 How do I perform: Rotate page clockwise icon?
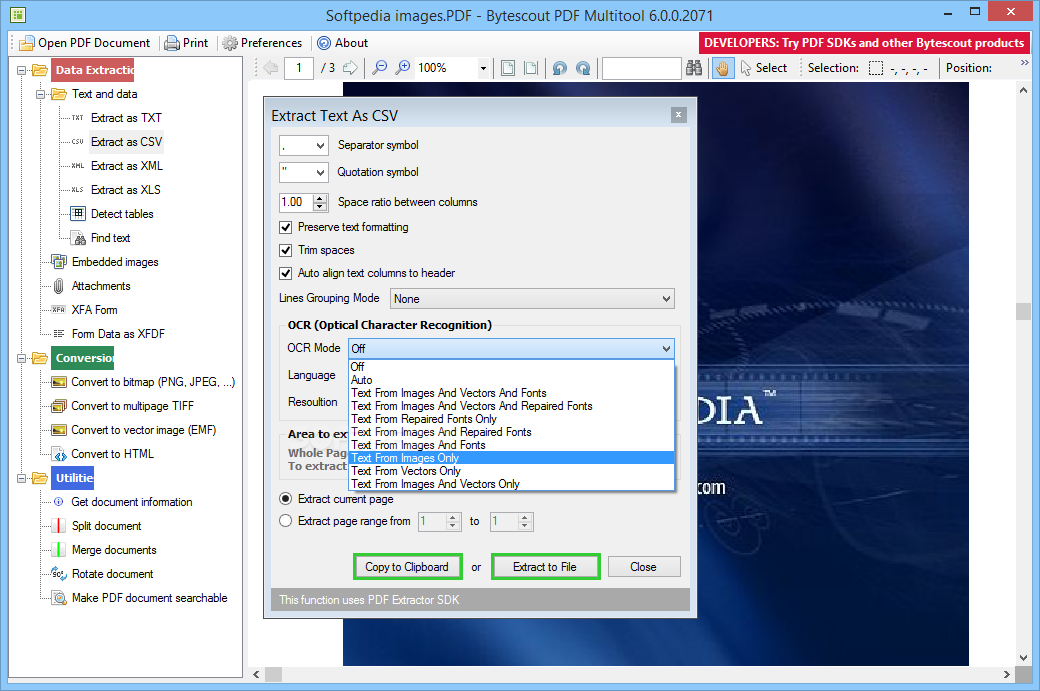[583, 68]
